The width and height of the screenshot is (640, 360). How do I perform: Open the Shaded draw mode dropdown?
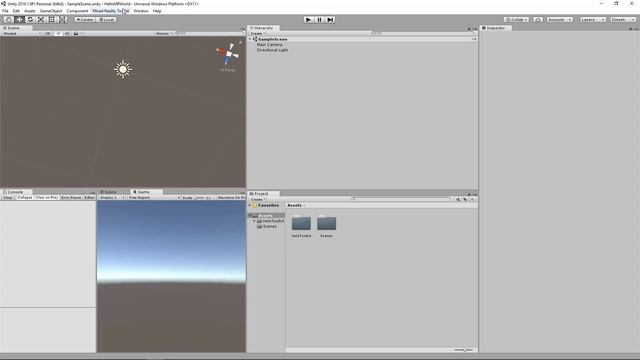(x=21, y=33)
